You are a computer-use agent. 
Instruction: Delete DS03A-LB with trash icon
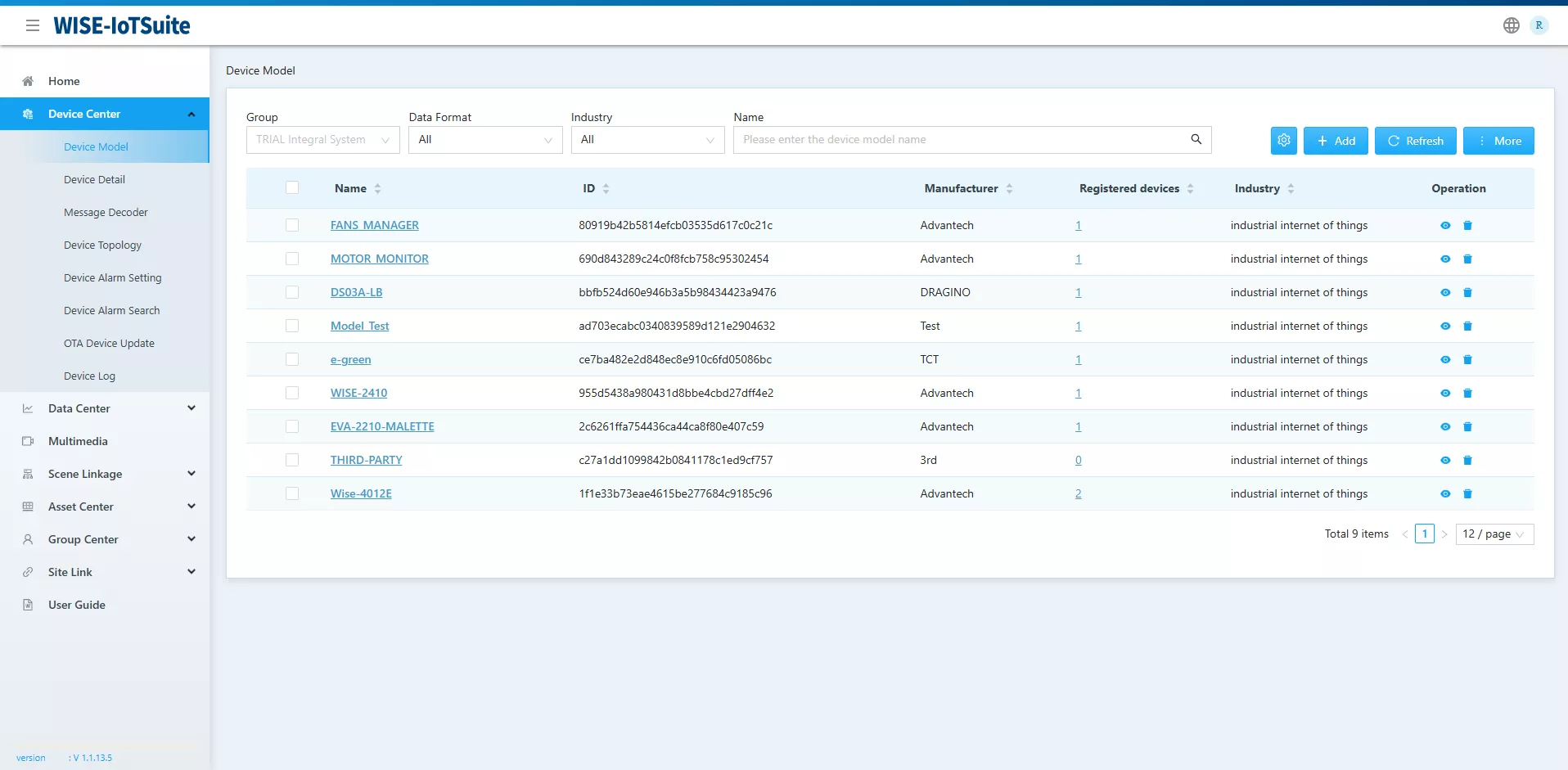tap(1467, 293)
